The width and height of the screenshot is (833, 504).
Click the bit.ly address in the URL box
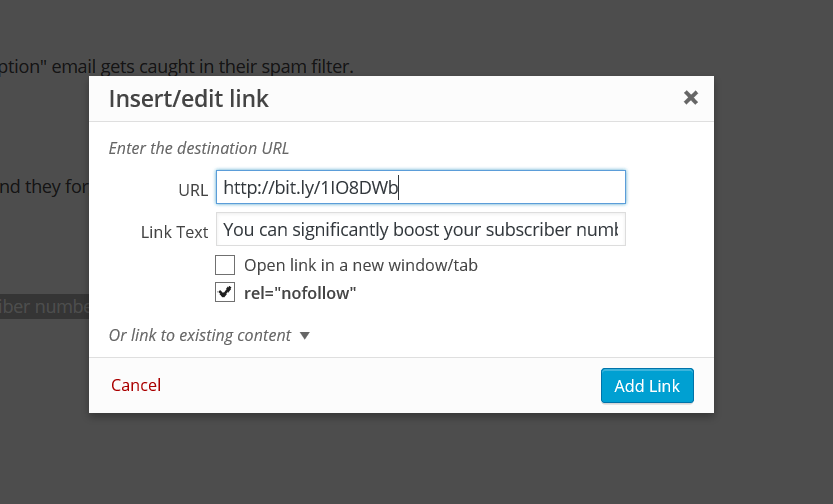(311, 187)
